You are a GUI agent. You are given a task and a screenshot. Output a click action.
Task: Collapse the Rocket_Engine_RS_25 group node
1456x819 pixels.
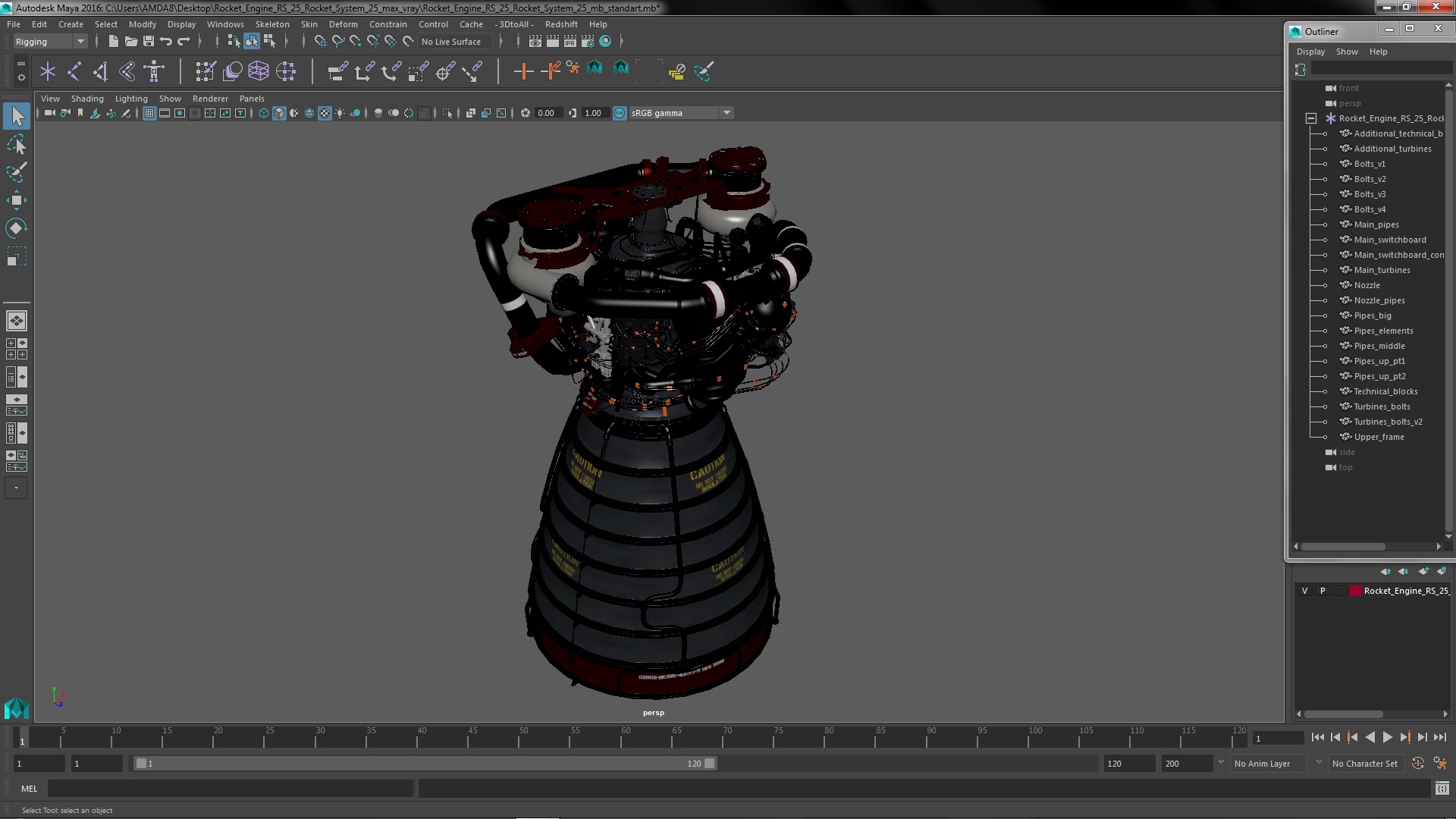tap(1310, 118)
